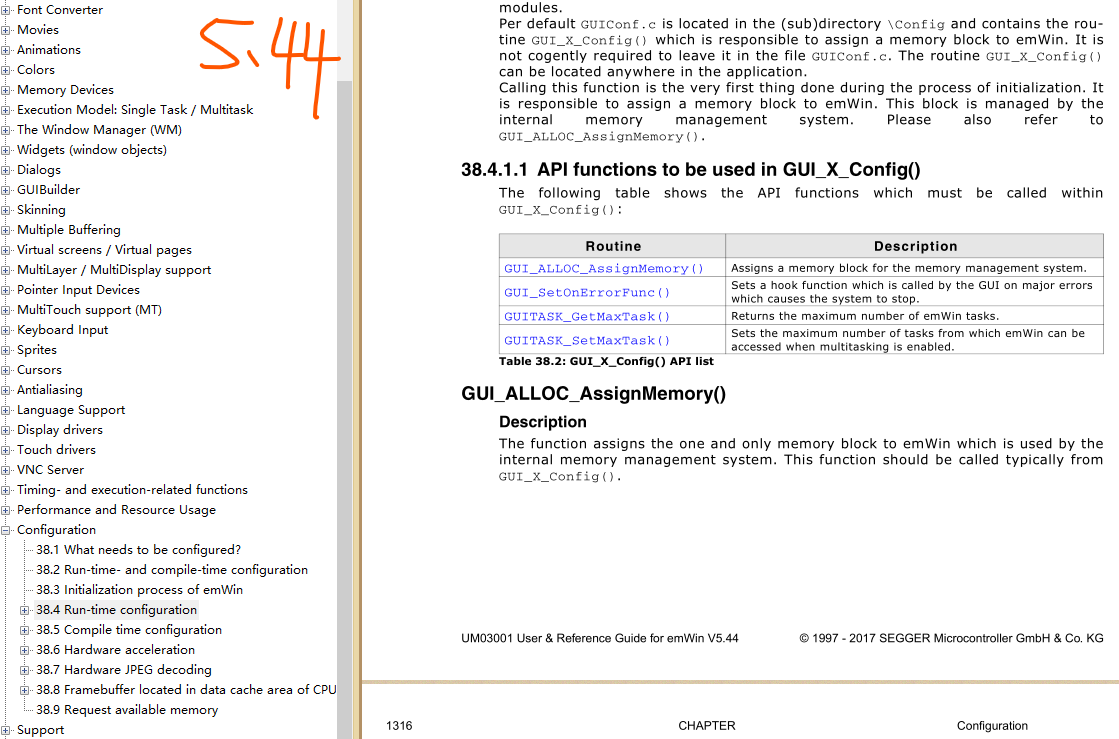
Task: Expand the Animations bookmark node
Action: click(x=6, y=50)
